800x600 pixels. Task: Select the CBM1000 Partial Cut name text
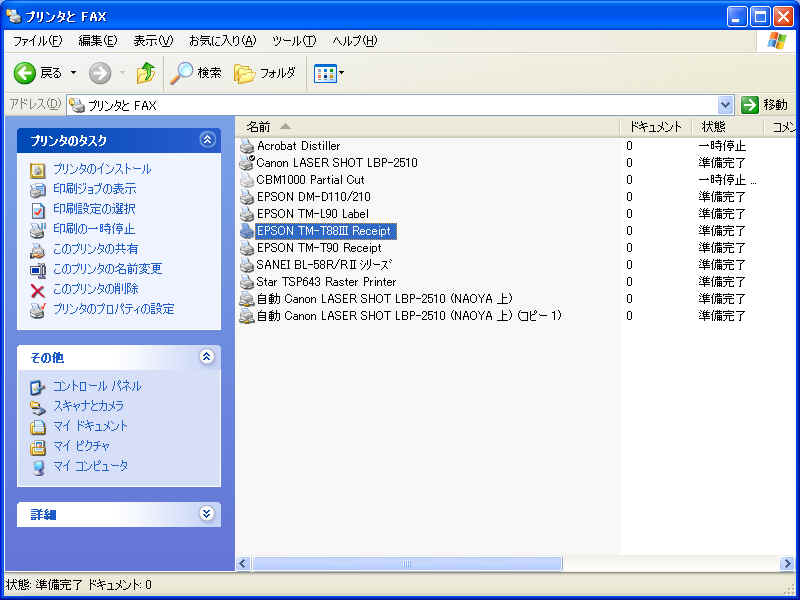tap(311, 180)
